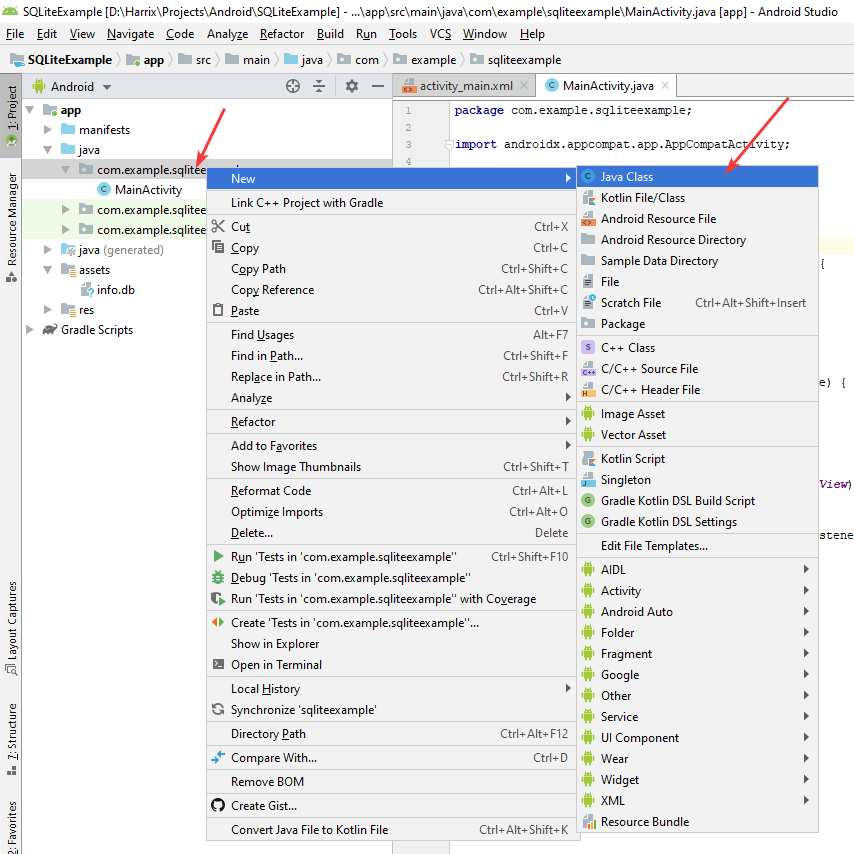The image size is (854, 854).
Task: Click the collapse all icon in Project panel
Action: tap(319, 86)
